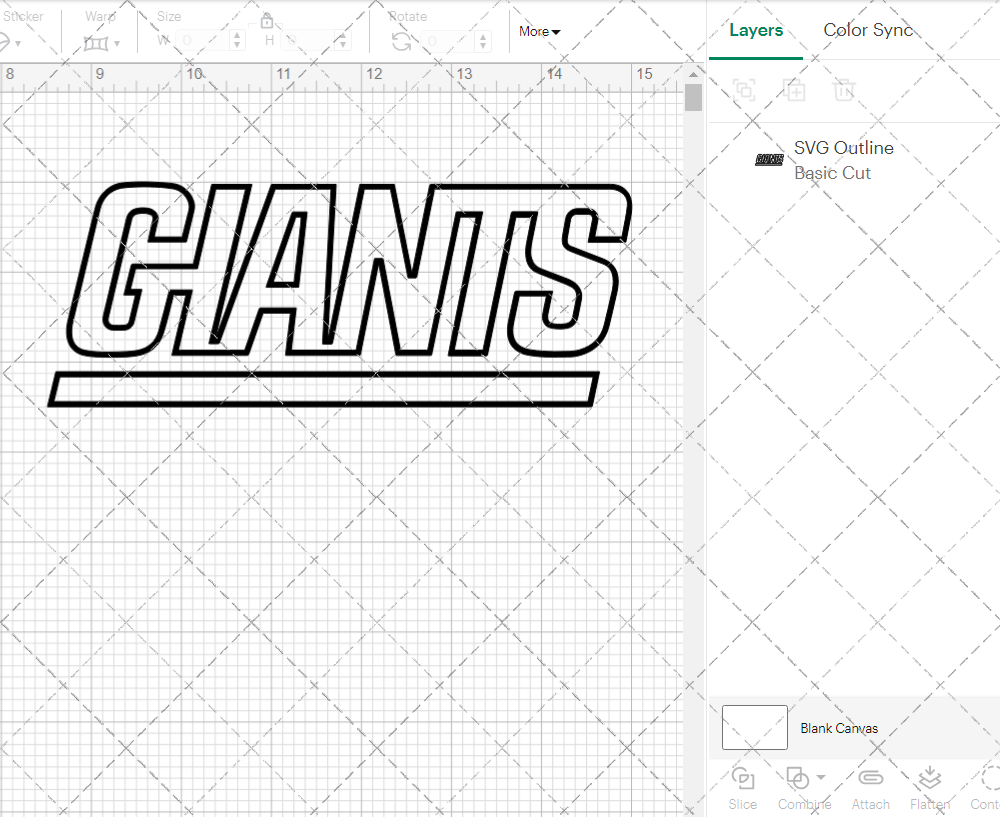The height and width of the screenshot is (817, 1000).
Task: Open the More dropdown menu
Action: click(539, 31)
